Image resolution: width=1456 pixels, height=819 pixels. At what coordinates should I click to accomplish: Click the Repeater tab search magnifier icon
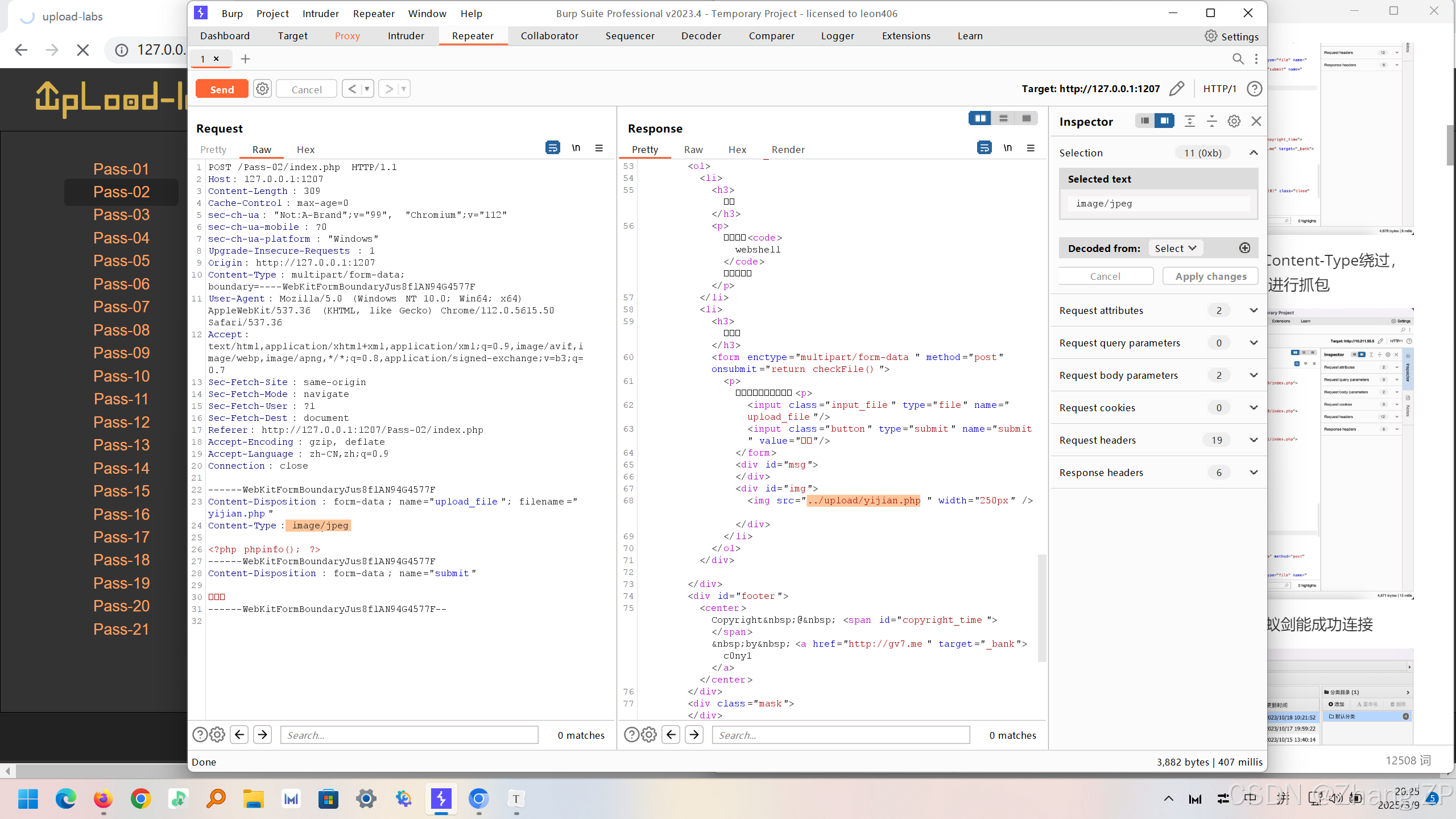click(x=1238, y=59)
